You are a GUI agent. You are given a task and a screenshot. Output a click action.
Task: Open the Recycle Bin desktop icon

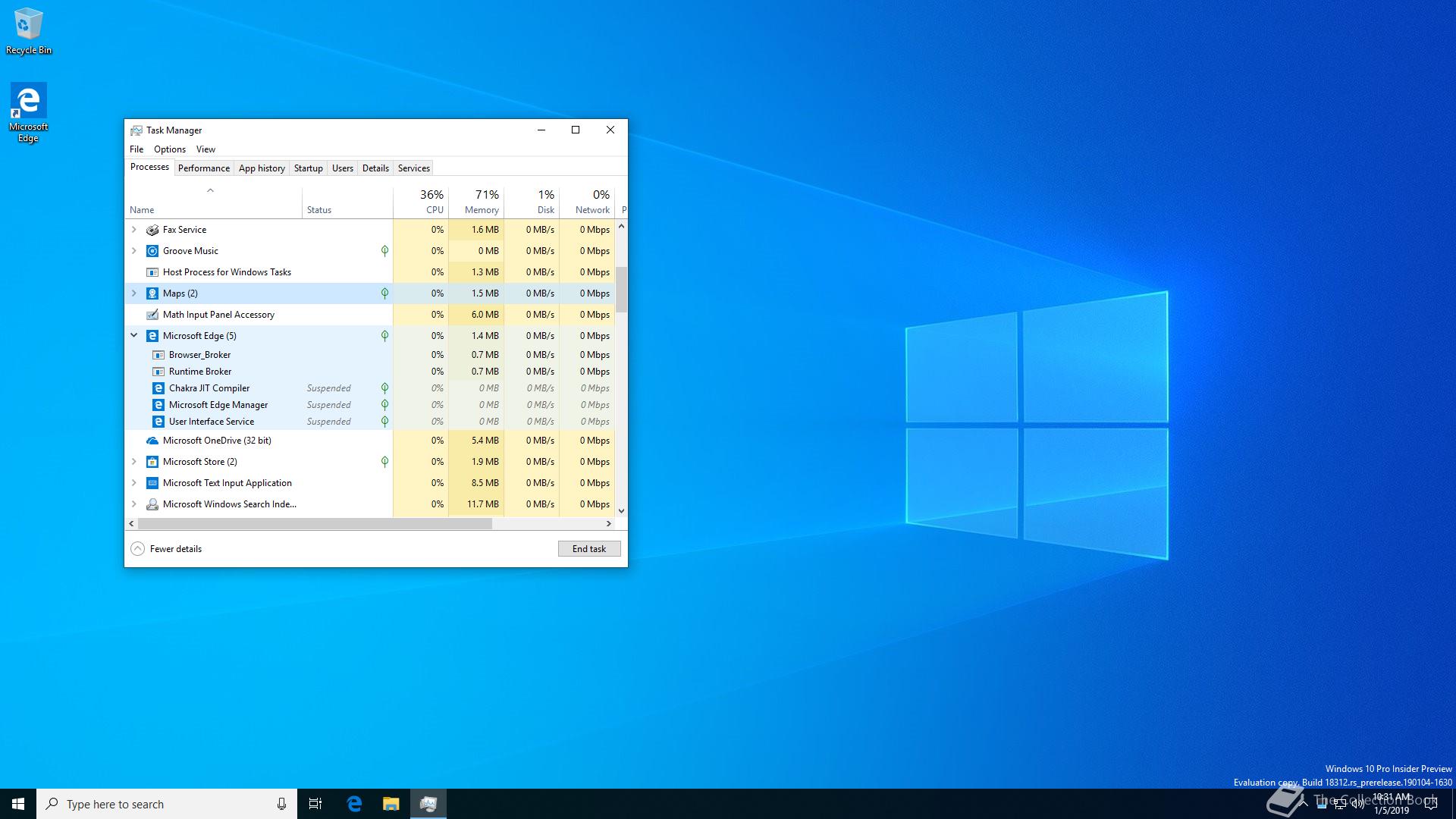pos(29,31)
